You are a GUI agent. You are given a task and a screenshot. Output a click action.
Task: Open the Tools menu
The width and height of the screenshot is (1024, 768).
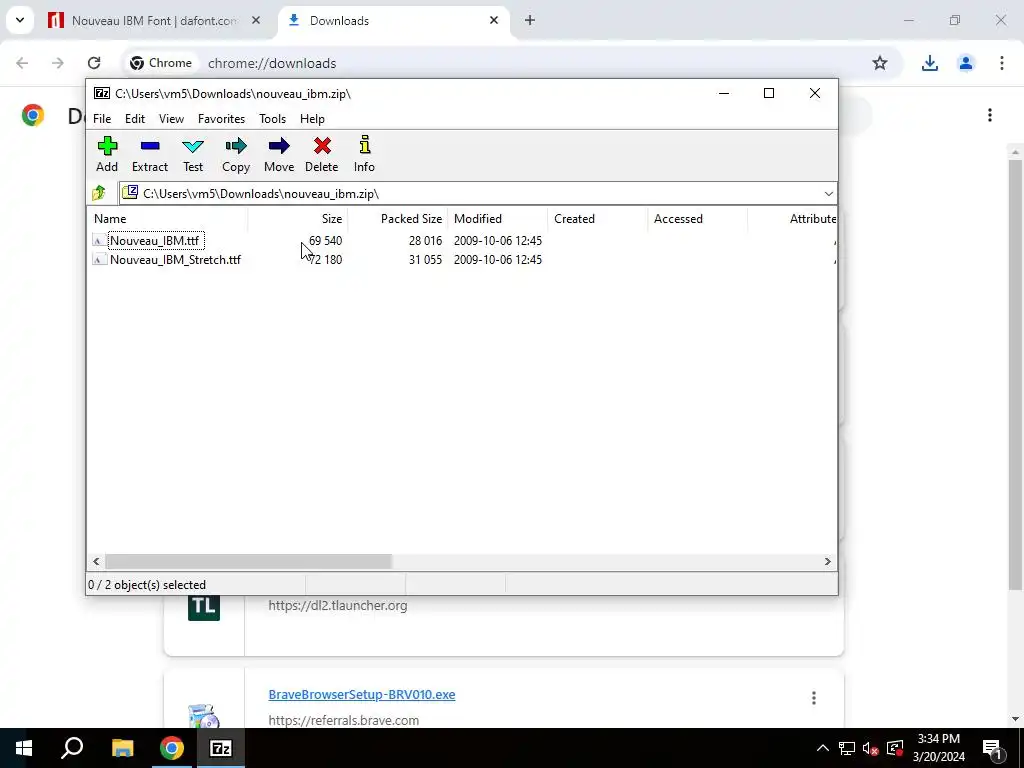[272, 119]
